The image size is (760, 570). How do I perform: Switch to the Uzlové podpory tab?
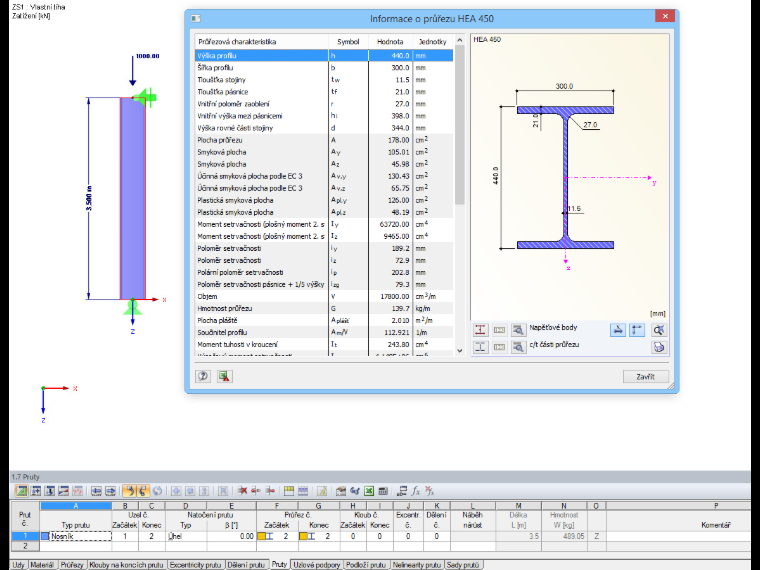[317, 565]
